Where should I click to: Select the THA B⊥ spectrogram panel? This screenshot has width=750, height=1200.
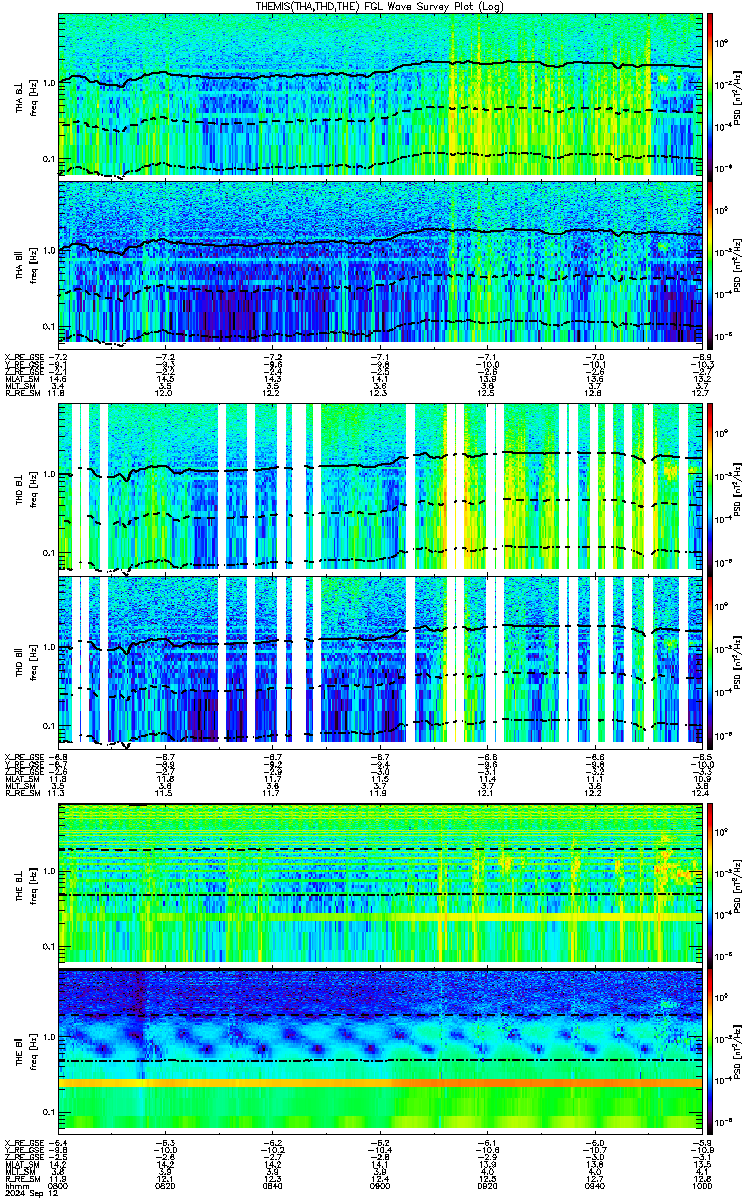[380, 95]
